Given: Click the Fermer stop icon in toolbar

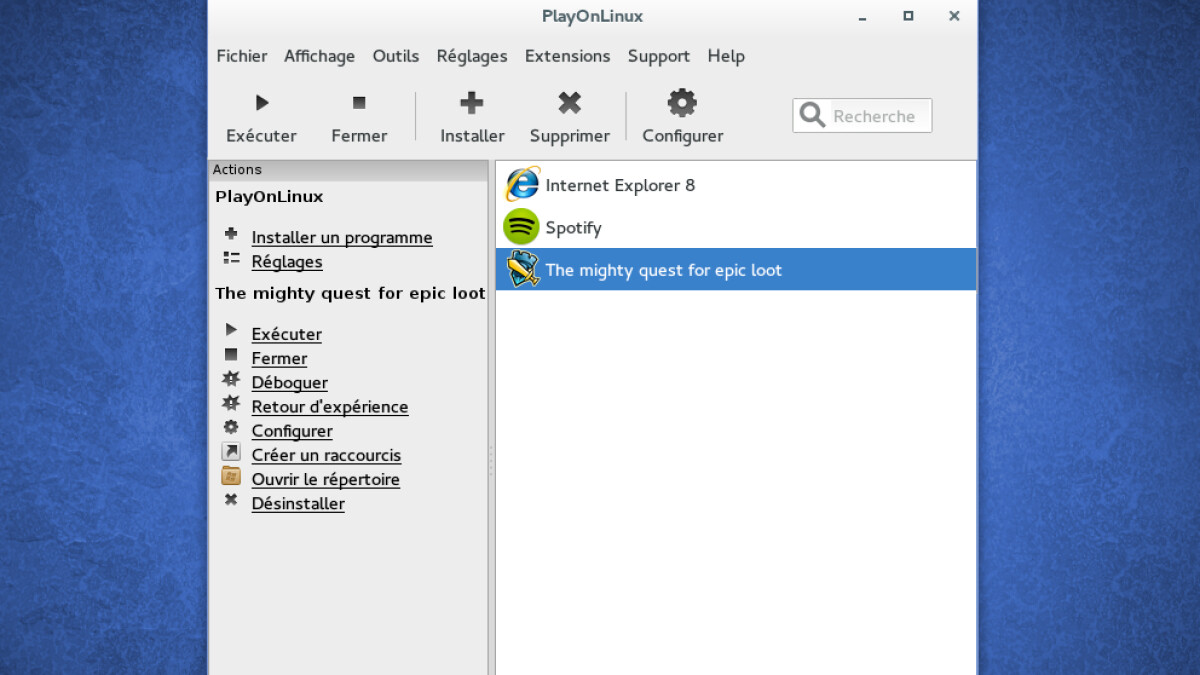Looking at the screenshot, I should [x=359, y=102].
